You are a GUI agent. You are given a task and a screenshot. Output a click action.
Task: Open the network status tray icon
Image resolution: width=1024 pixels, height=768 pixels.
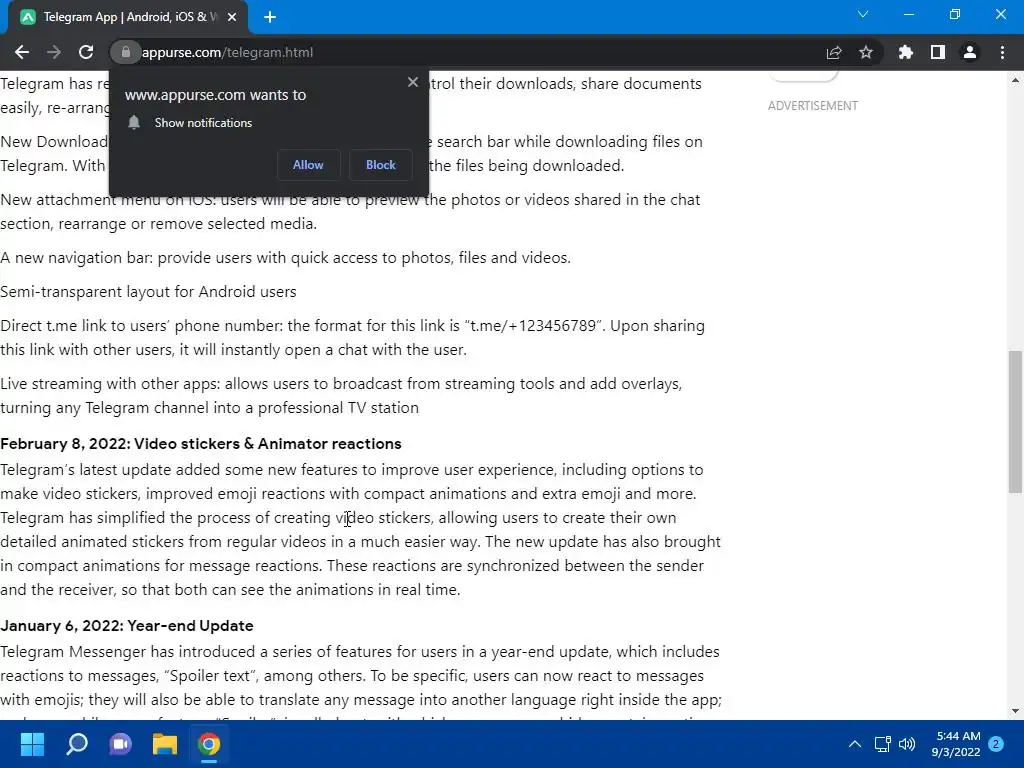[882, 744]
